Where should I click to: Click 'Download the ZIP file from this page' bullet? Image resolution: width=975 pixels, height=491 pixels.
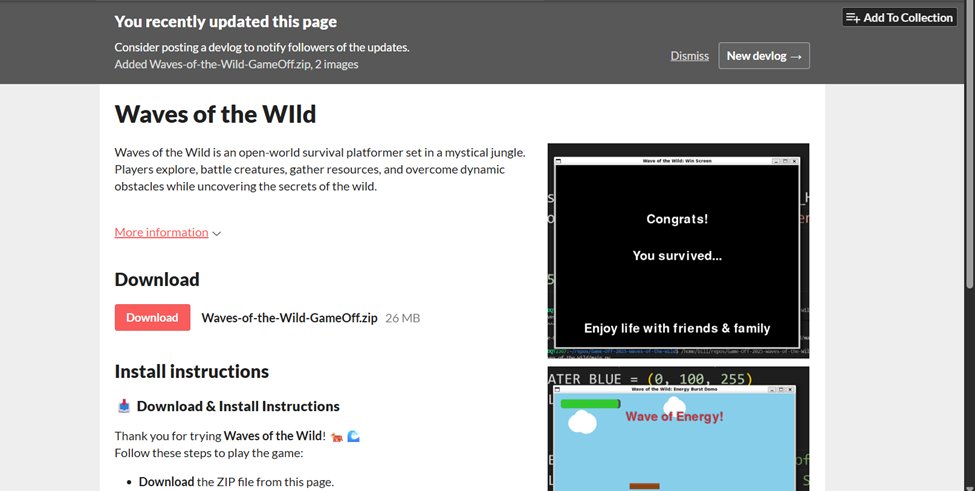pos(236,482)
